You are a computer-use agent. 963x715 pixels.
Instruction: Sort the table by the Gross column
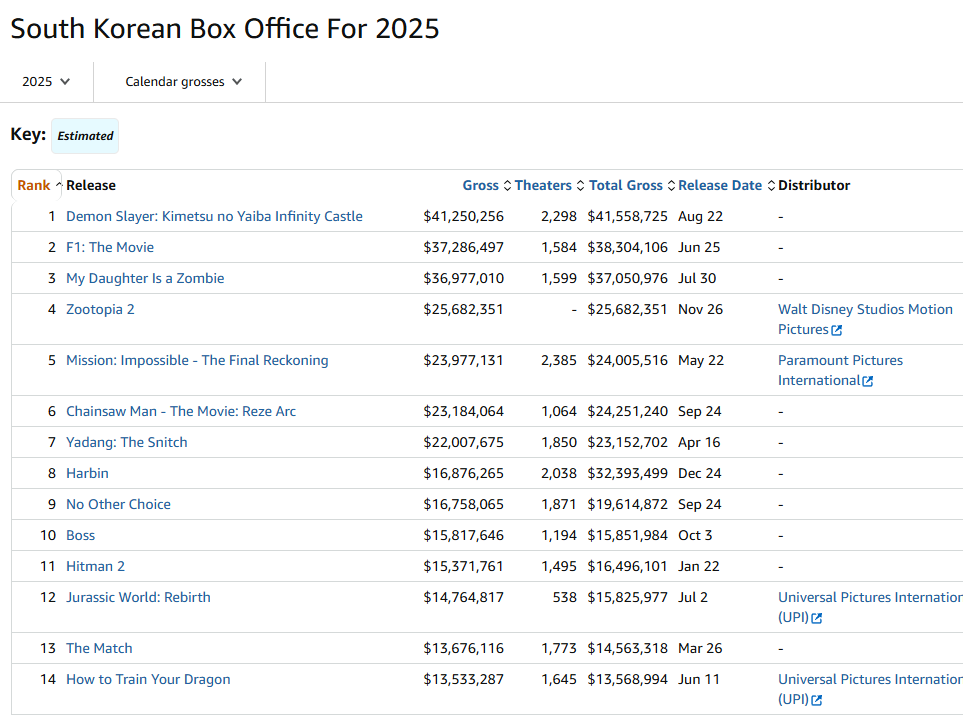click(x=480, y=186)
